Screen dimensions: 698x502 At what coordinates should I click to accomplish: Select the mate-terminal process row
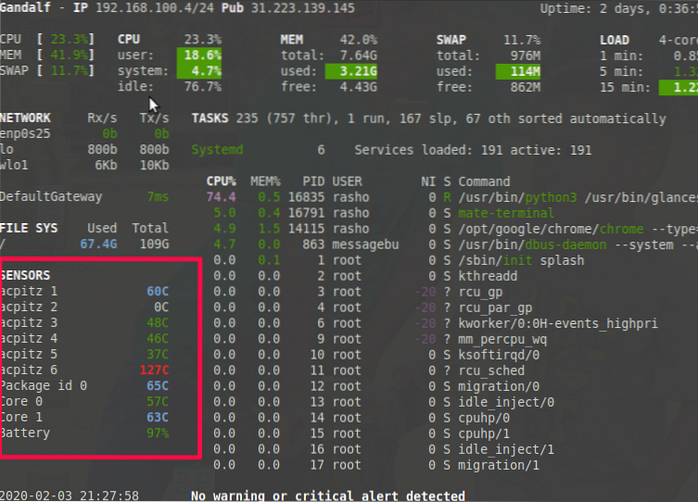coord(381,213)
